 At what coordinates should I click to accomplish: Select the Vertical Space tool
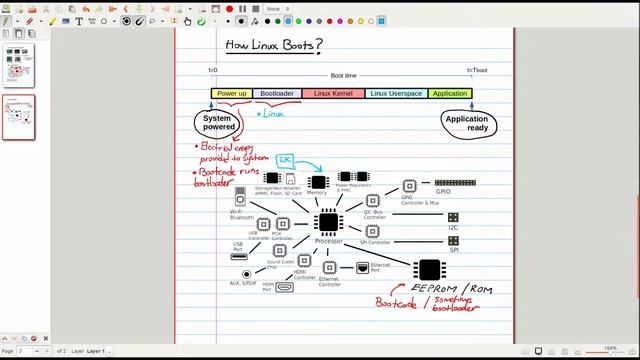(175, 21)
